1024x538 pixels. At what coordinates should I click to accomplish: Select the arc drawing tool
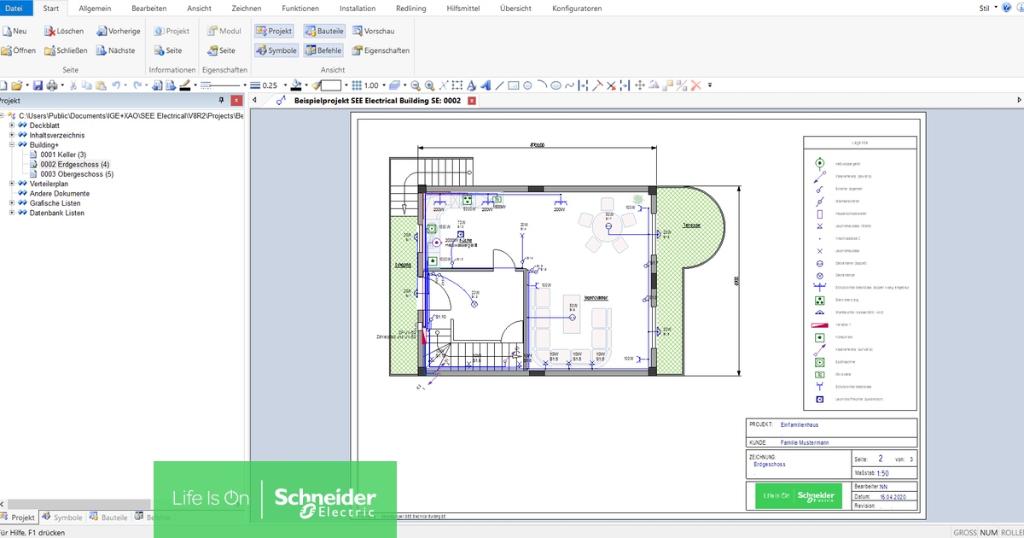pos(542,84)
